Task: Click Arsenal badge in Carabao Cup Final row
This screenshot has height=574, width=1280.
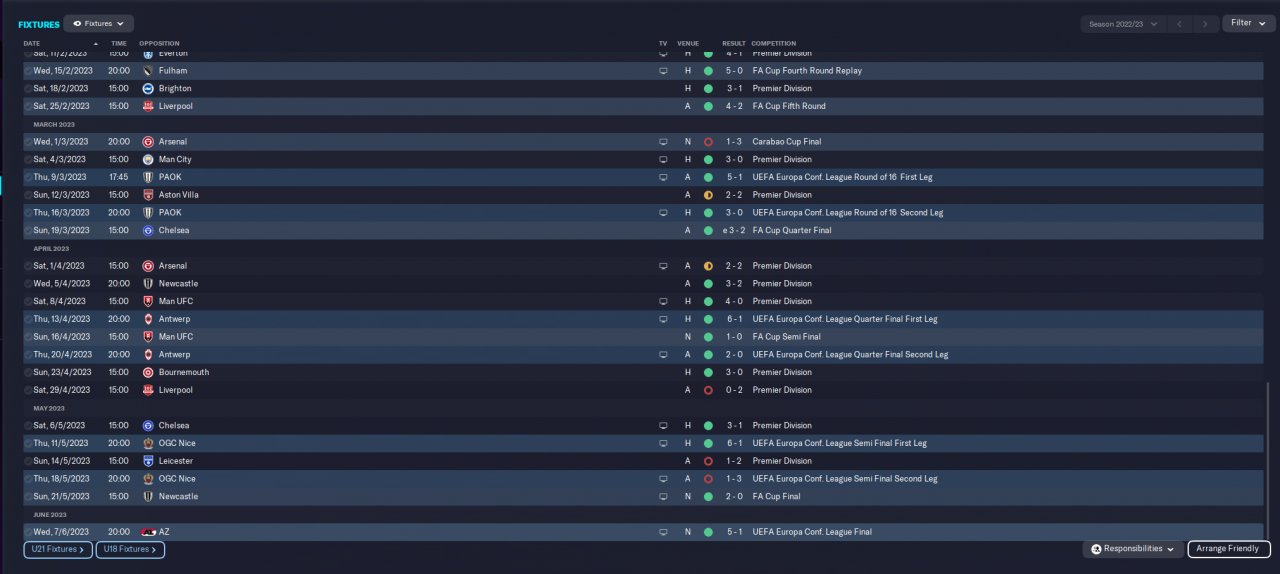Action: (x=148, y=142)
